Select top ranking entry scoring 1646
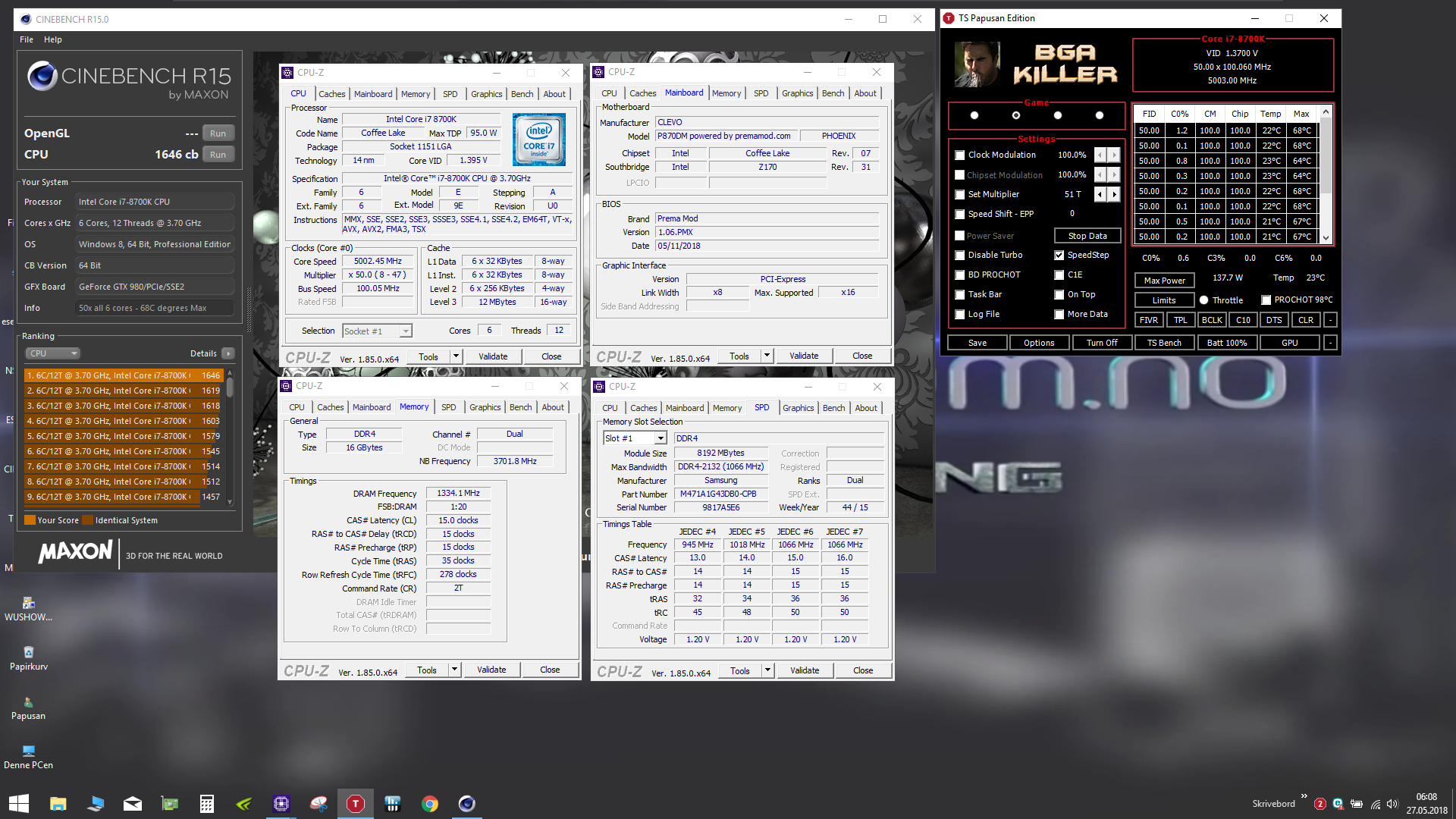 (123, 375)
